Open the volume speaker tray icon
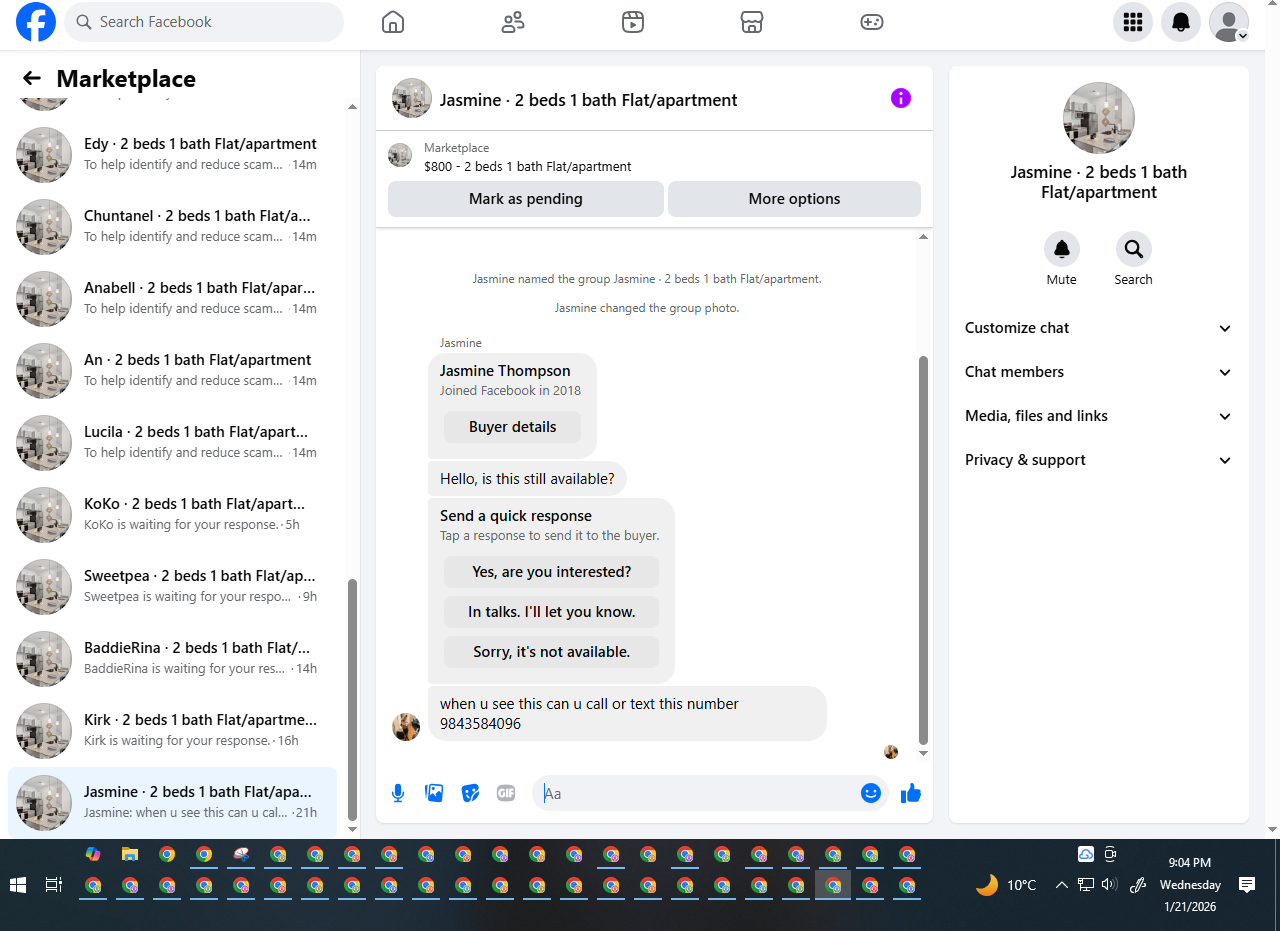The image size is (1280, 931). pos(1109,885)
